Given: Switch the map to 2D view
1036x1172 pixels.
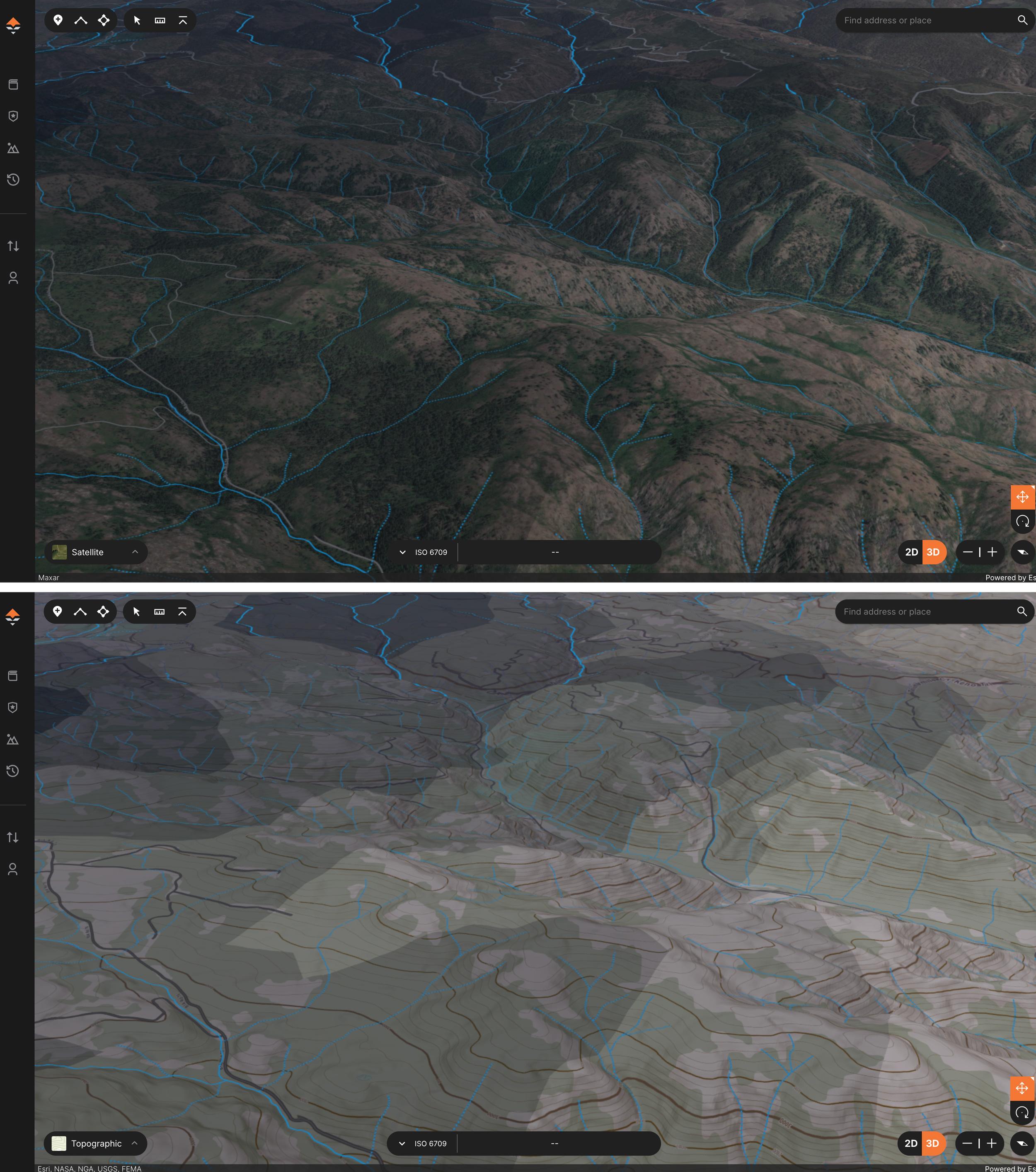Looking at the screenshot, I should (x=912, y=551).
